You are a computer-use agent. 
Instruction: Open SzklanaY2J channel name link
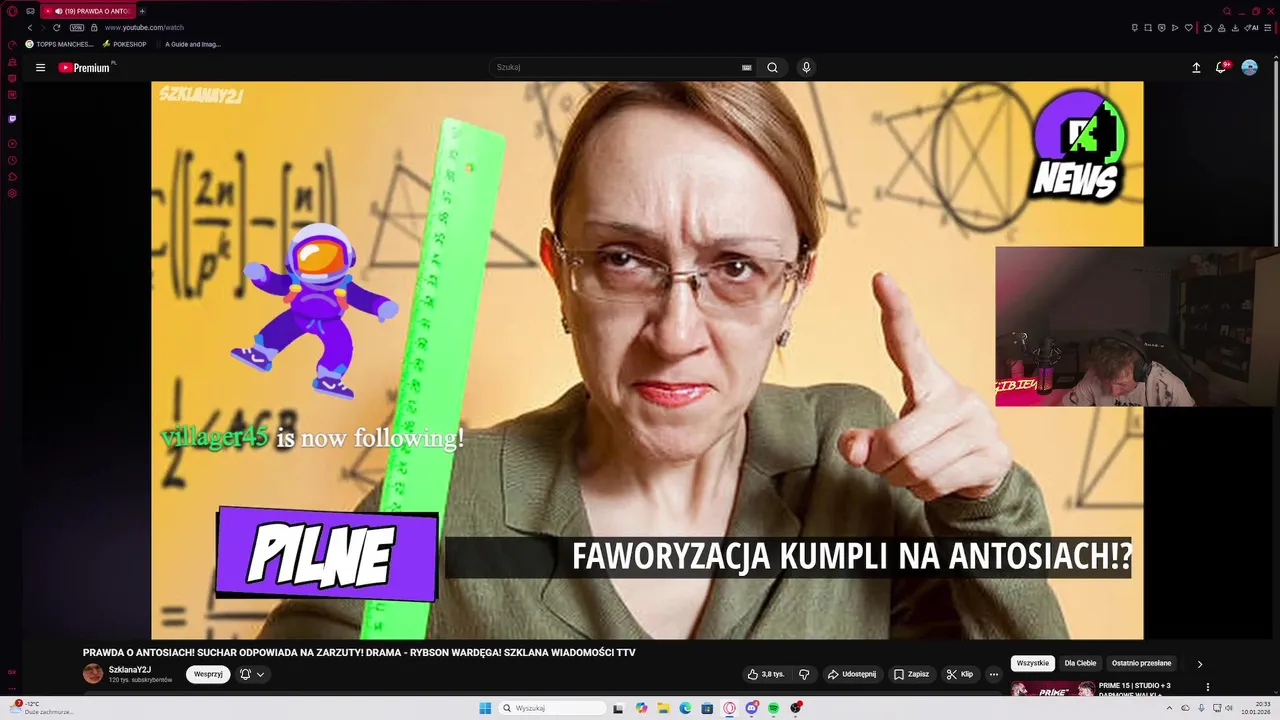[130, 669]
